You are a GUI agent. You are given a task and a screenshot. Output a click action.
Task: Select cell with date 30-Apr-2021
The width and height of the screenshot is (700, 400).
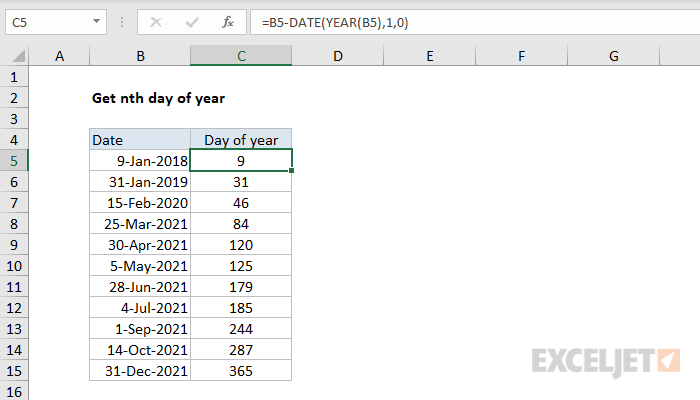tap(140, 245)
